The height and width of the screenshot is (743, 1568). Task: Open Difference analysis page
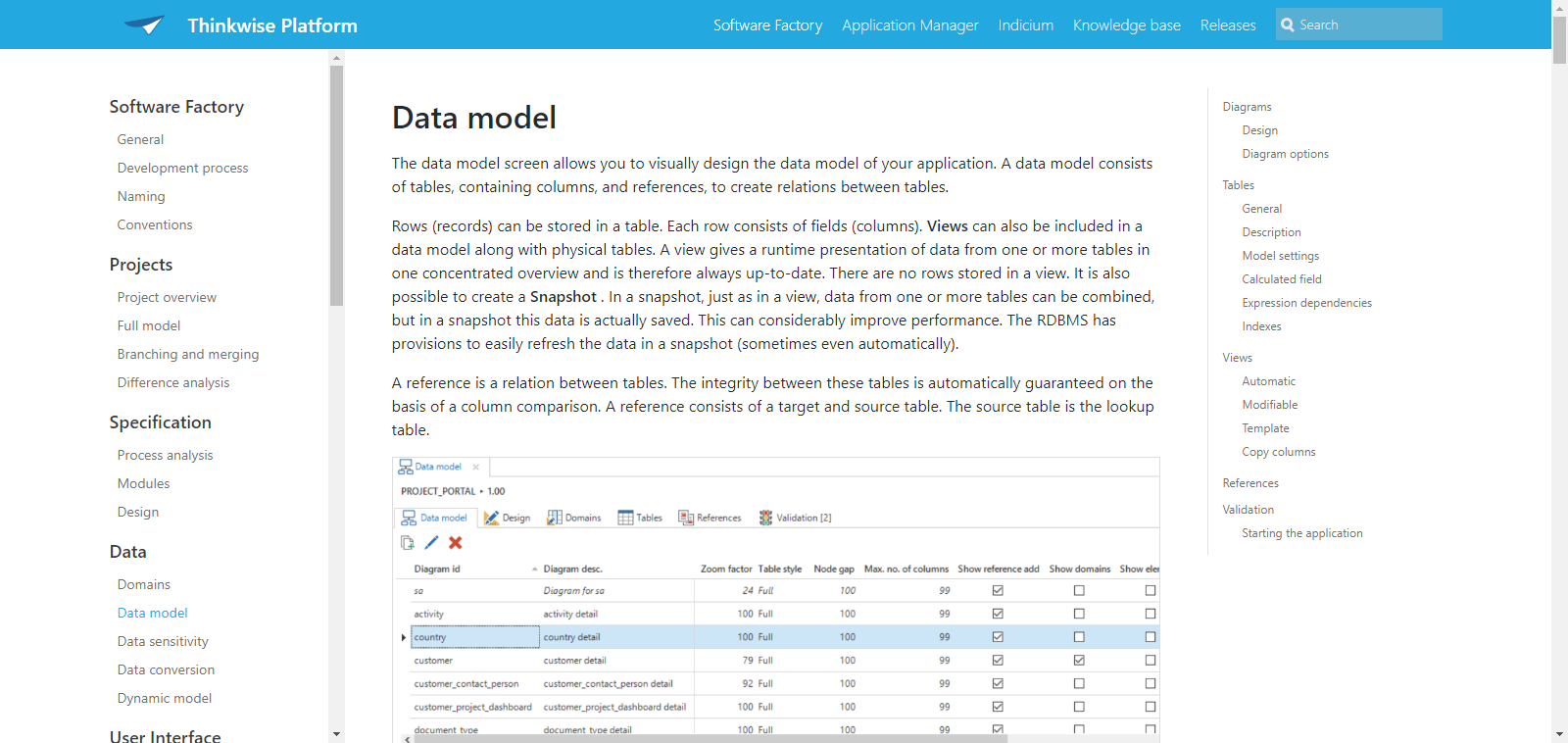coord(173,382)
